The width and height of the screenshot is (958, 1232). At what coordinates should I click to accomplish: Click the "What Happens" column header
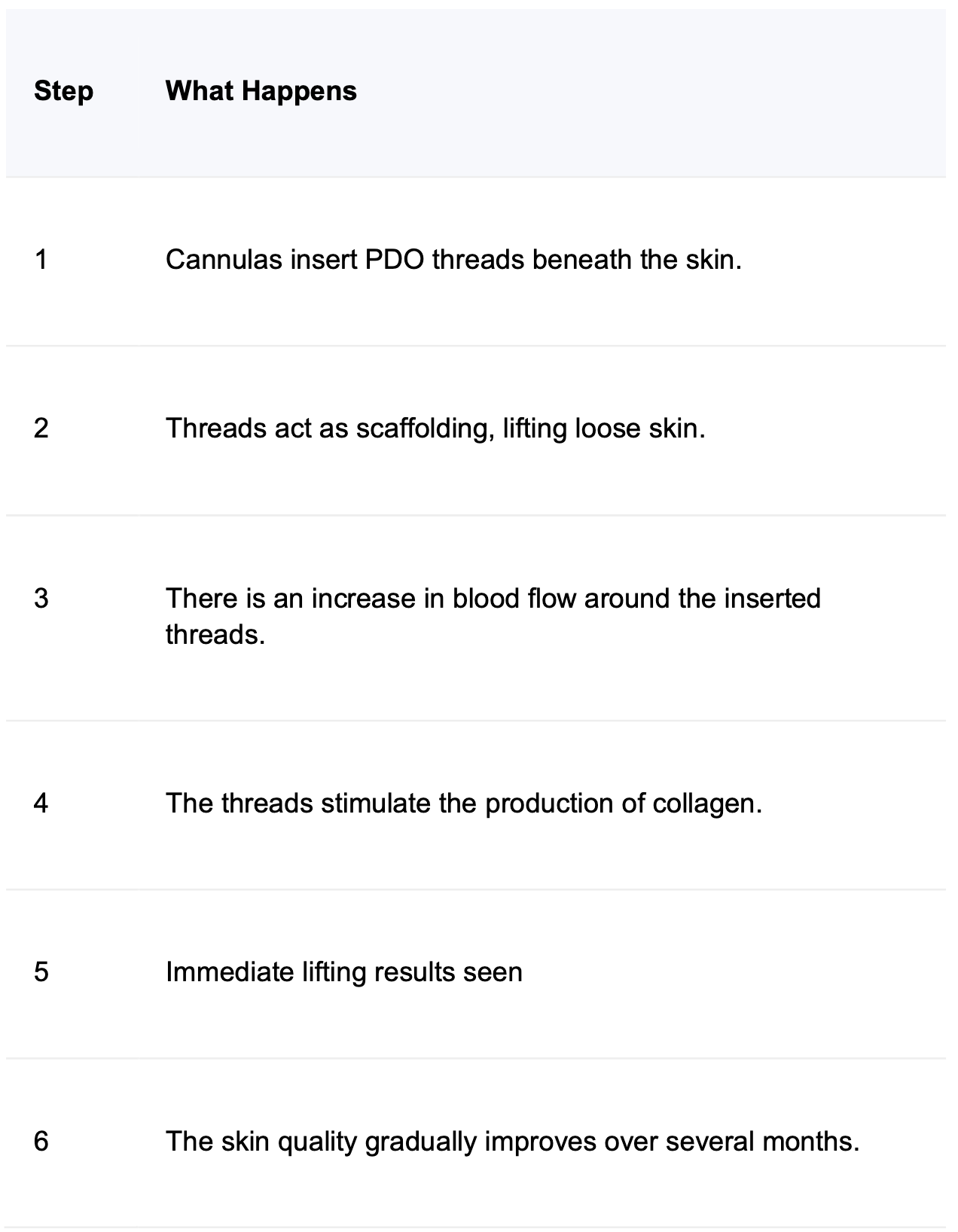(x=261, y=91)
